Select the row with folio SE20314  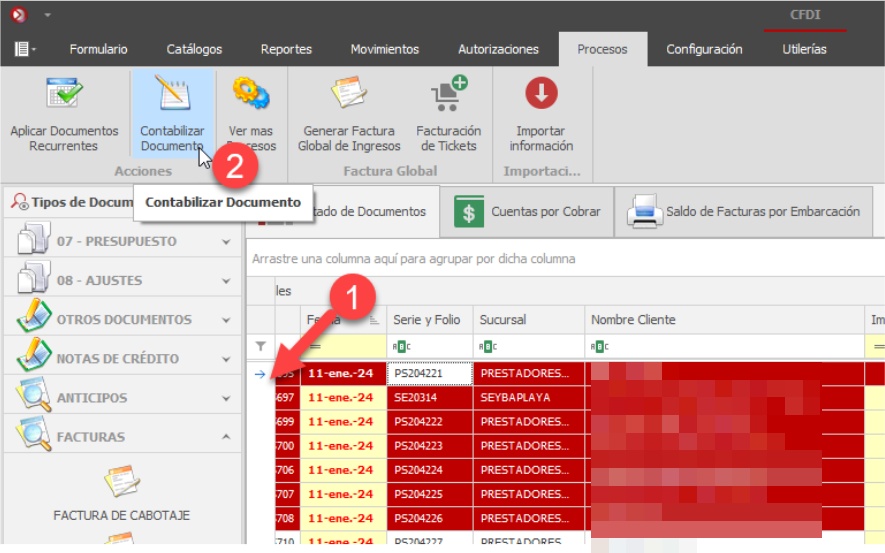[x=428, y=398]
